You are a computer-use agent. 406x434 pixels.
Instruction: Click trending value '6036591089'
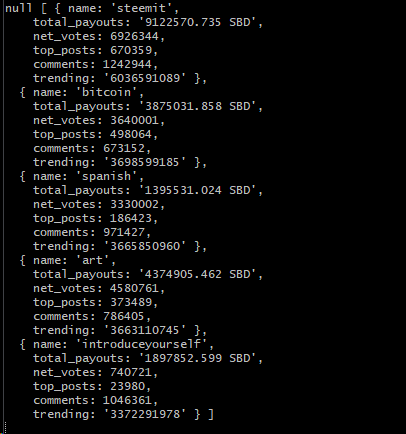coord(145,78)
